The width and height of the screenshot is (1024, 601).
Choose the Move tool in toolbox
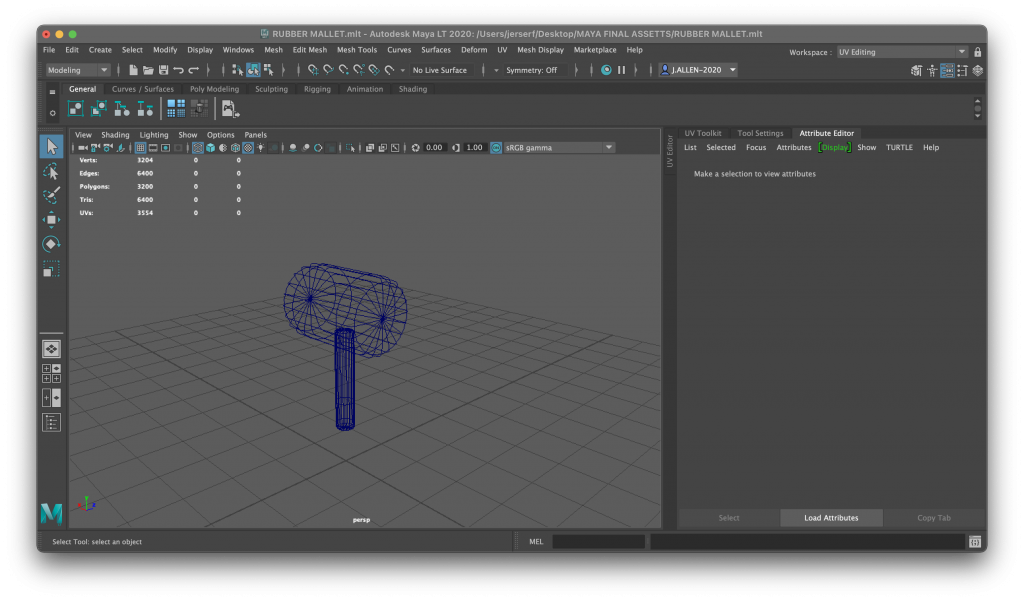click(51, 220)
